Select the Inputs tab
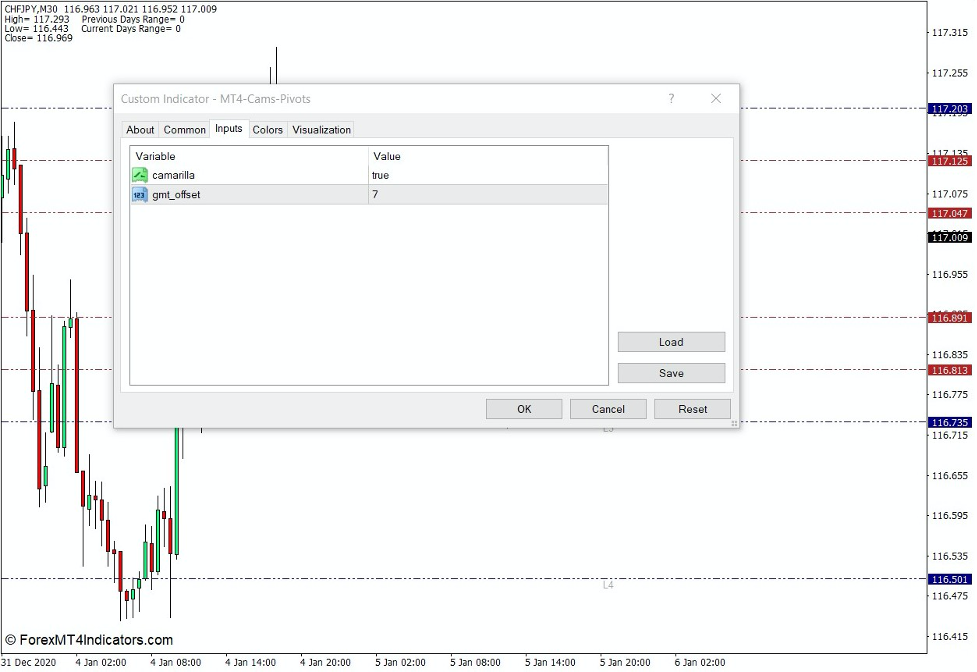Screen dimensions: 977x672 pyautogui.click(x=227, y=129)
